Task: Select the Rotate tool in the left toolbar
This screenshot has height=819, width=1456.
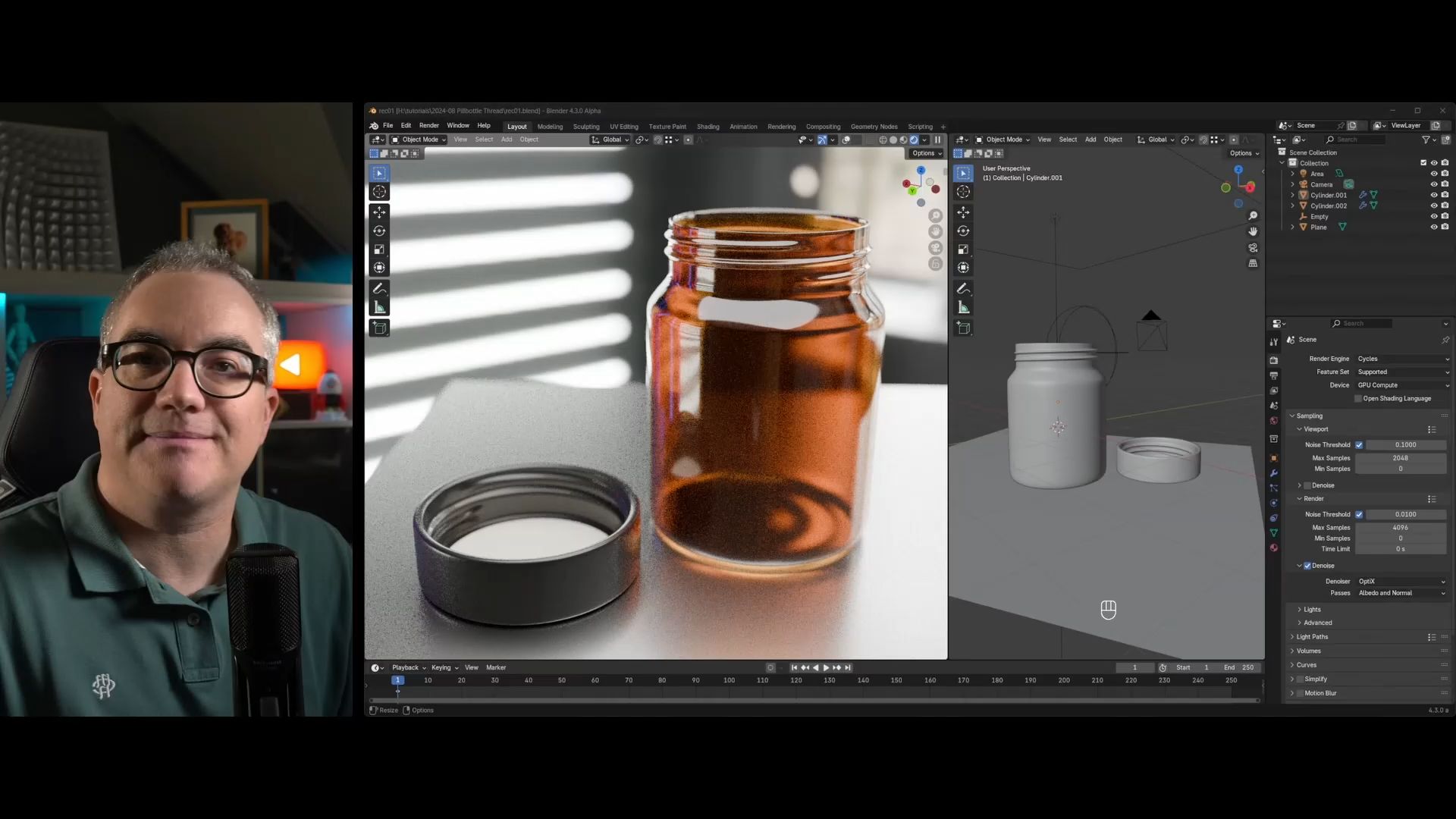Action: [379, 231]
